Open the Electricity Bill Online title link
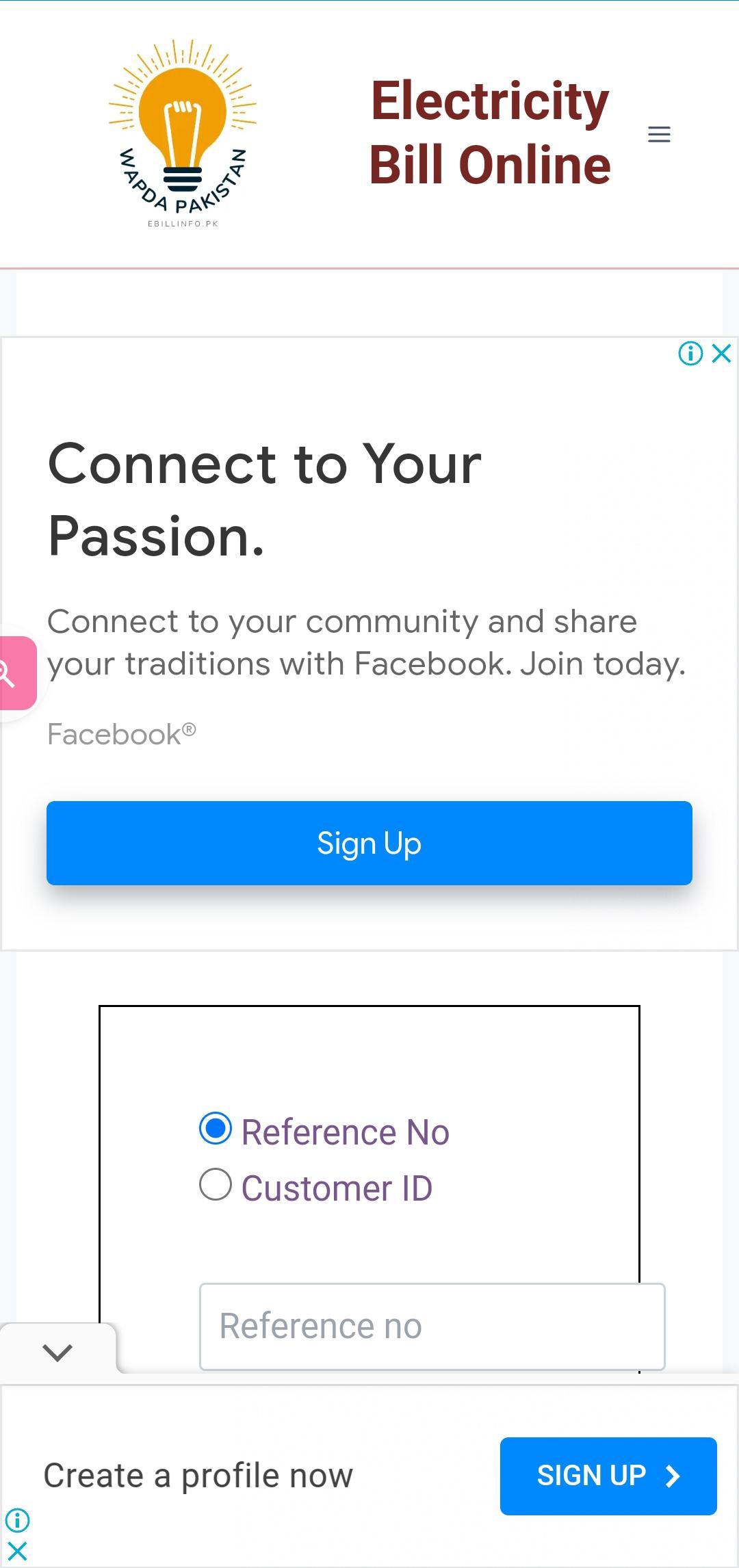The image size is (739, 1568). click(x=490, y=133)
